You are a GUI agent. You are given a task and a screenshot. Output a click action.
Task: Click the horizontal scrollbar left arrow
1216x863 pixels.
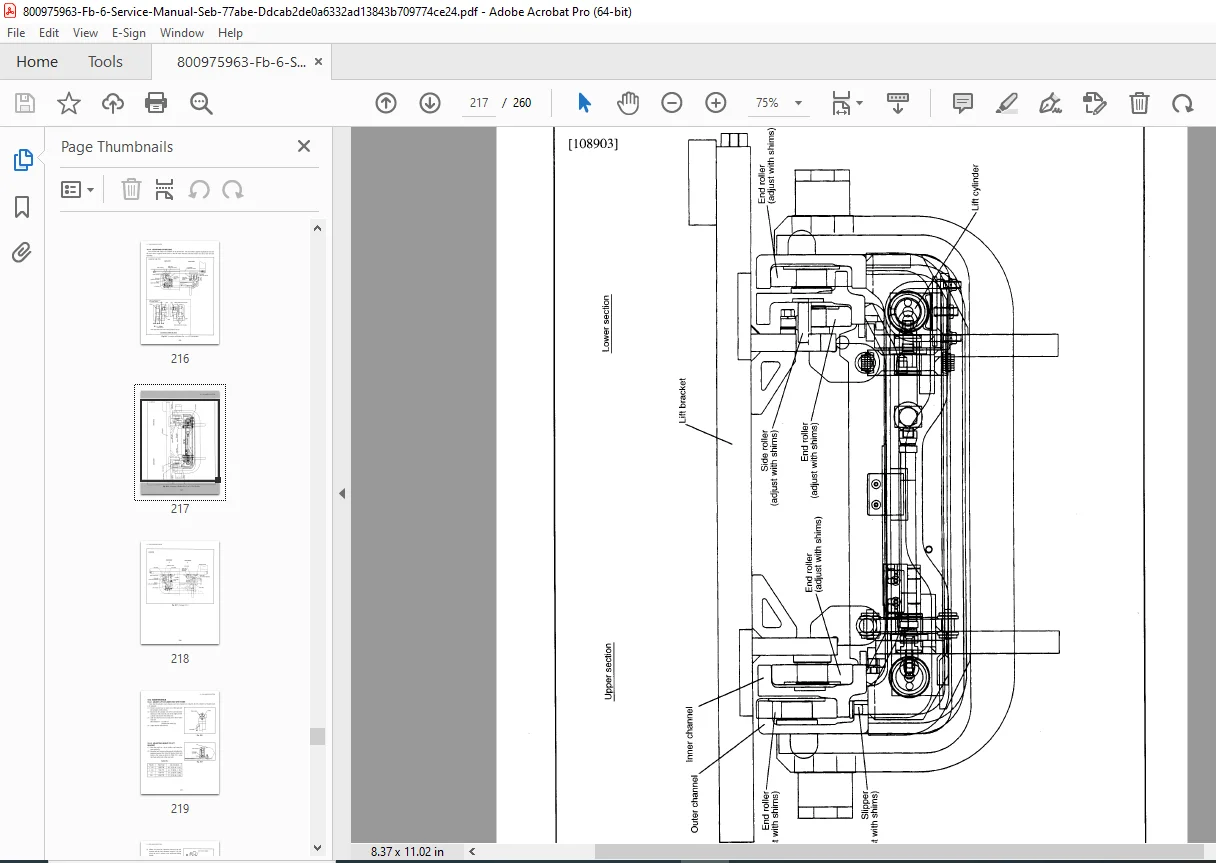pos(472,852)
